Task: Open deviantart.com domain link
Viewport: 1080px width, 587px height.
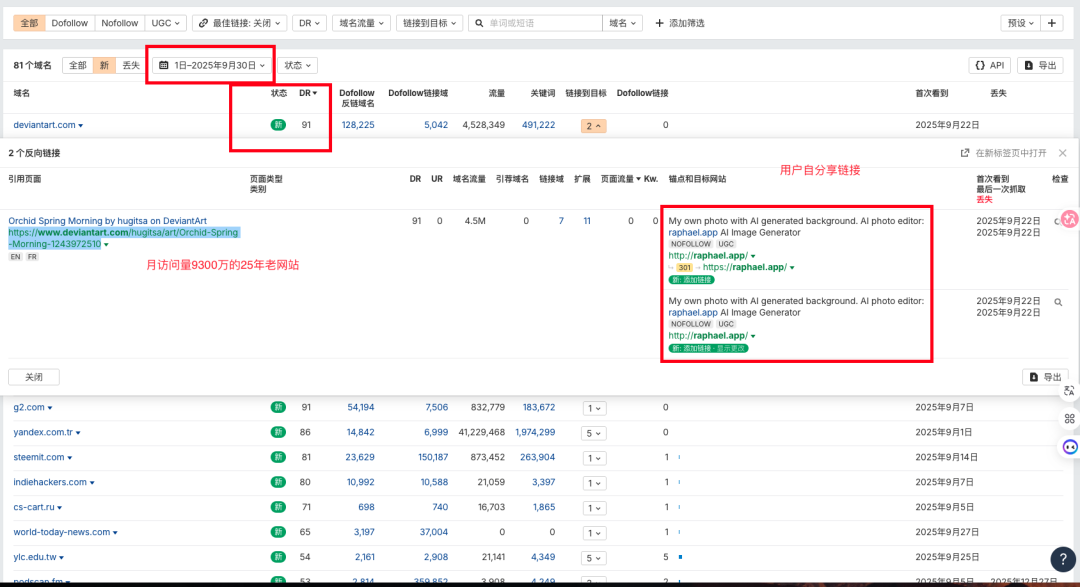Action: click(44, 125)
